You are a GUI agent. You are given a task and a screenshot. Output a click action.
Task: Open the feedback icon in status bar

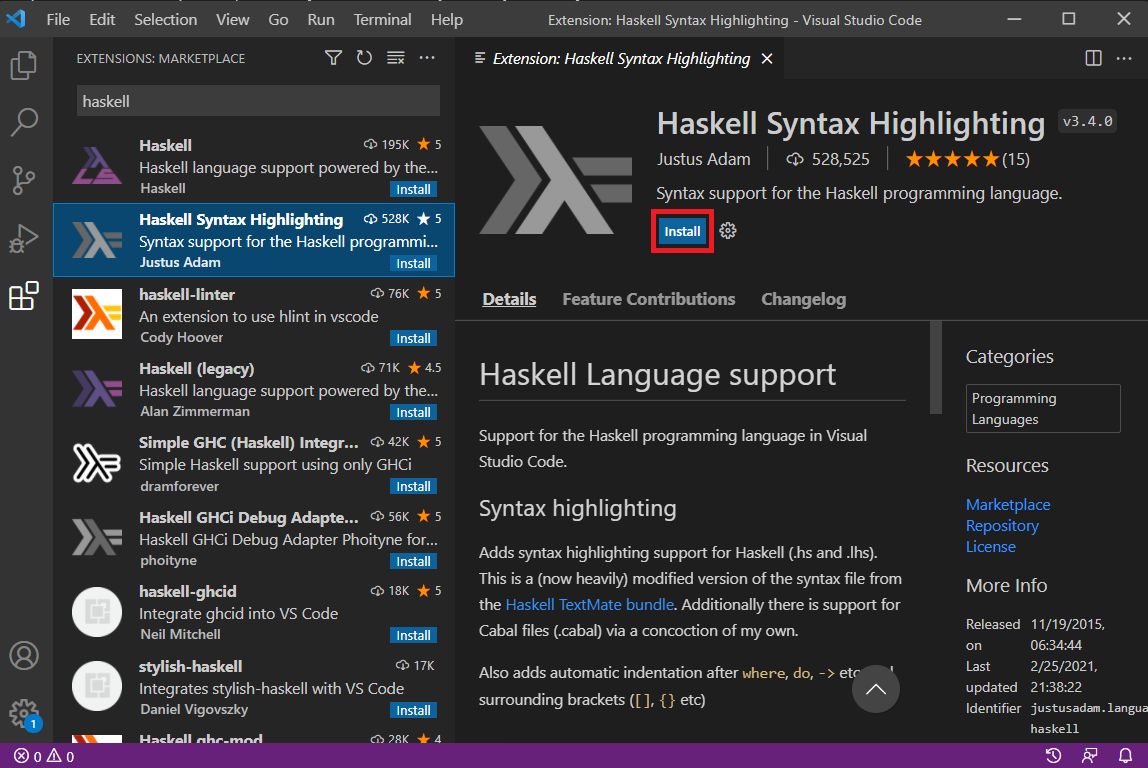pos(1090,756)
